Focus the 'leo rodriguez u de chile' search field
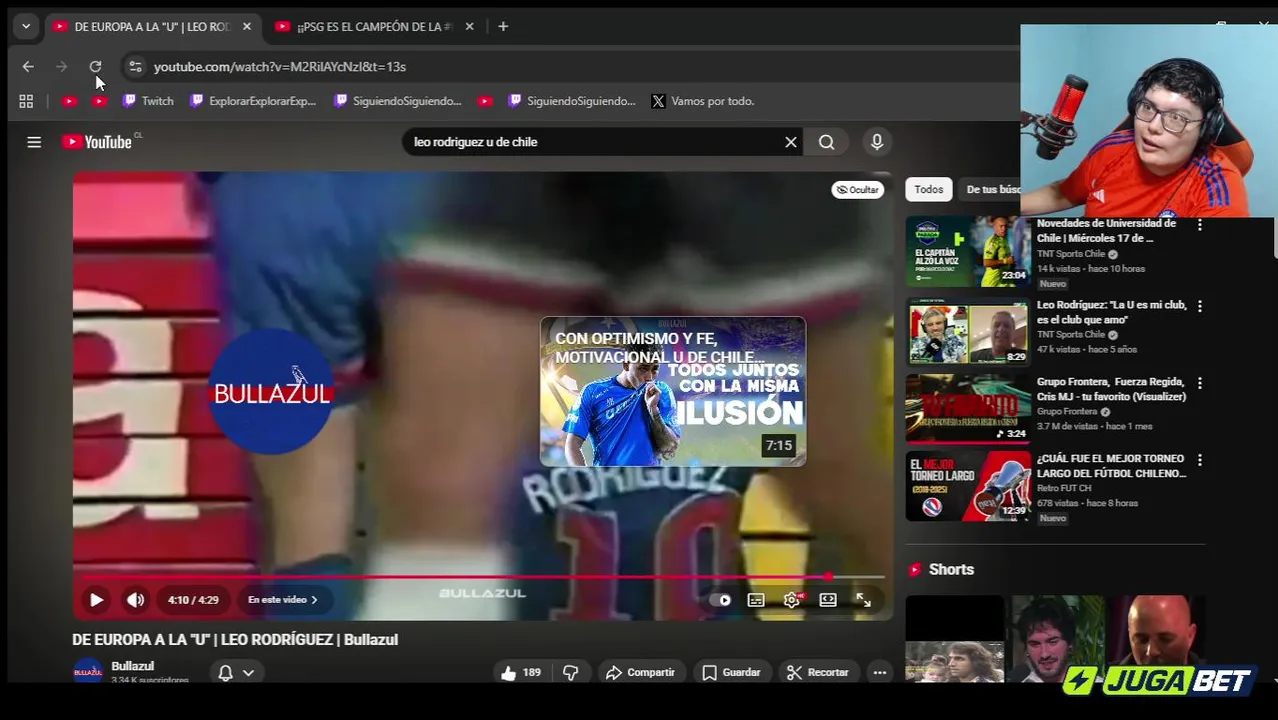Image resolution: width=1278 pixels, height=720 pixels. click(x=594, y=142)
